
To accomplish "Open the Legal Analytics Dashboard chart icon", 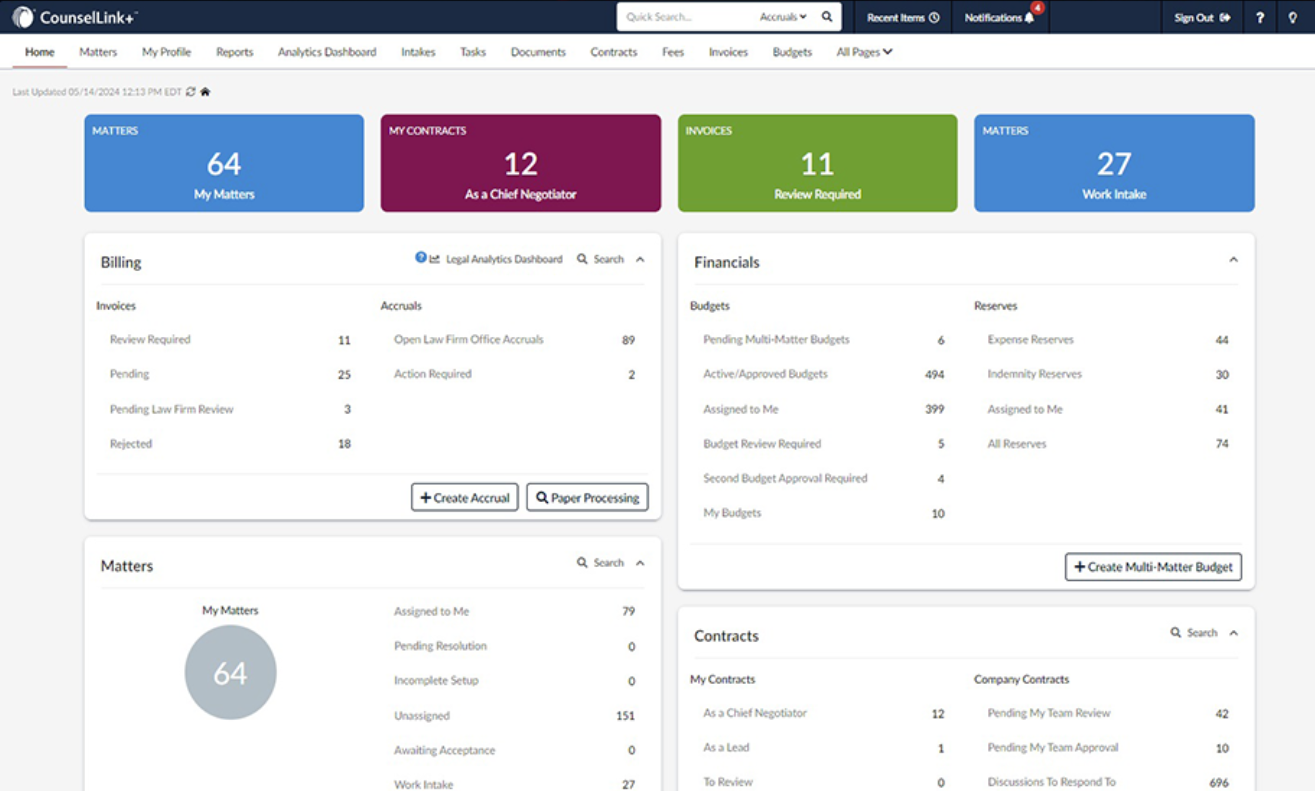I will point(434,258).
